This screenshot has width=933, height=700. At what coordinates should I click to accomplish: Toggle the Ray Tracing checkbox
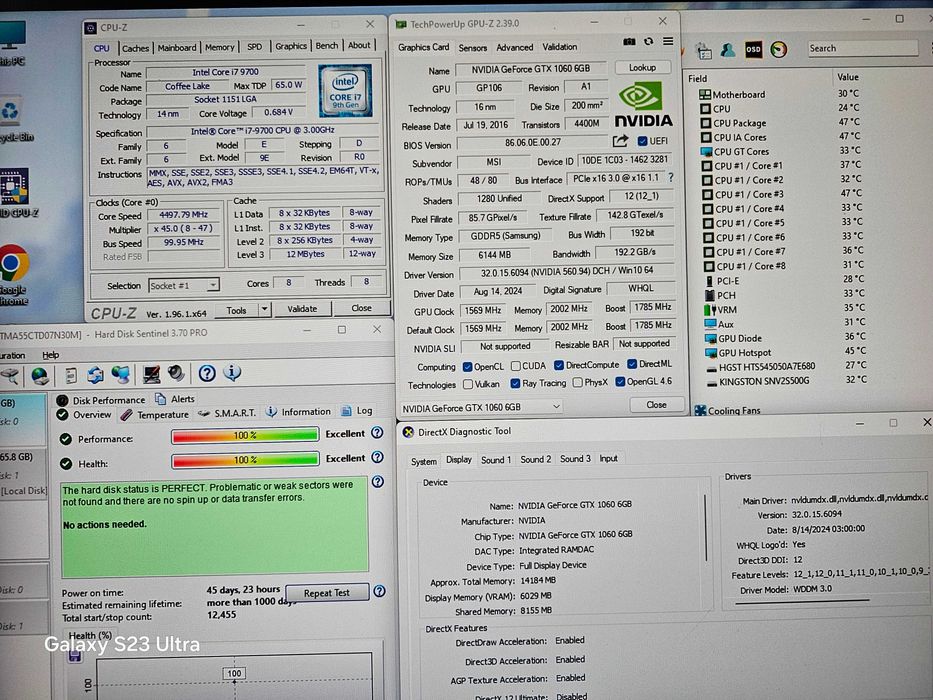tap(515, 383)
